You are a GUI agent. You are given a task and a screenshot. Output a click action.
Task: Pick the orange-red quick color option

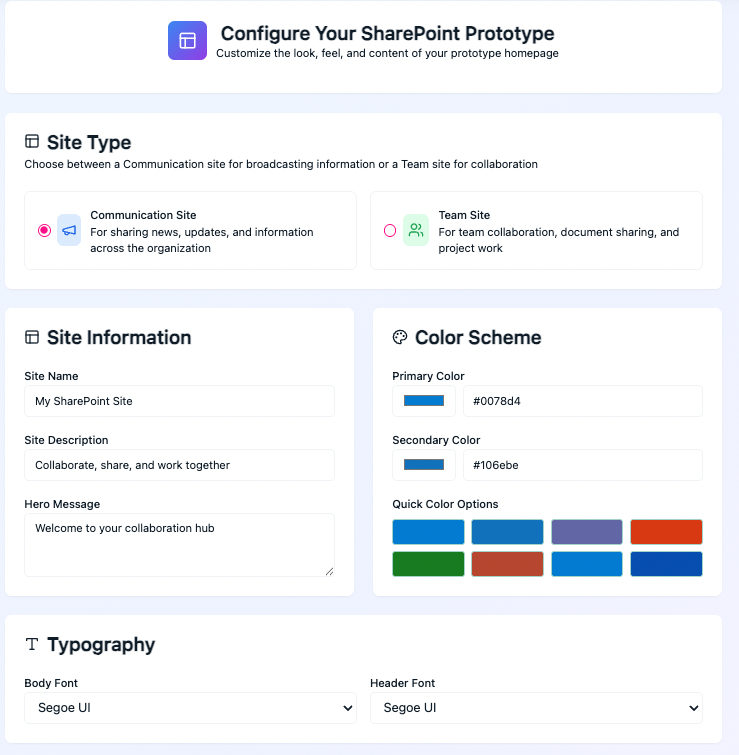[x=666, y=532]
